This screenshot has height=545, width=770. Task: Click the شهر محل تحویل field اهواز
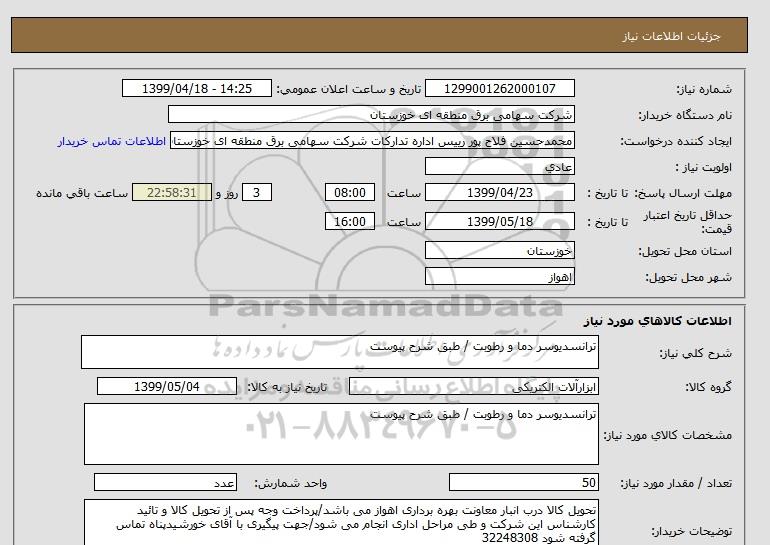501,277
